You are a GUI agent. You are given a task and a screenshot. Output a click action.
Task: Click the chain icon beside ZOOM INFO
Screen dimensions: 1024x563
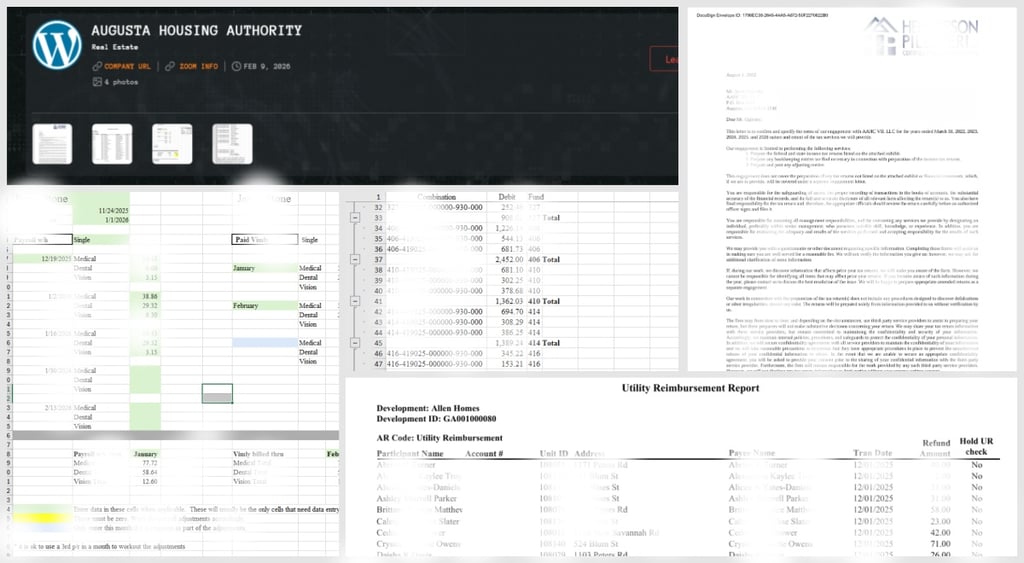point(170,67)
